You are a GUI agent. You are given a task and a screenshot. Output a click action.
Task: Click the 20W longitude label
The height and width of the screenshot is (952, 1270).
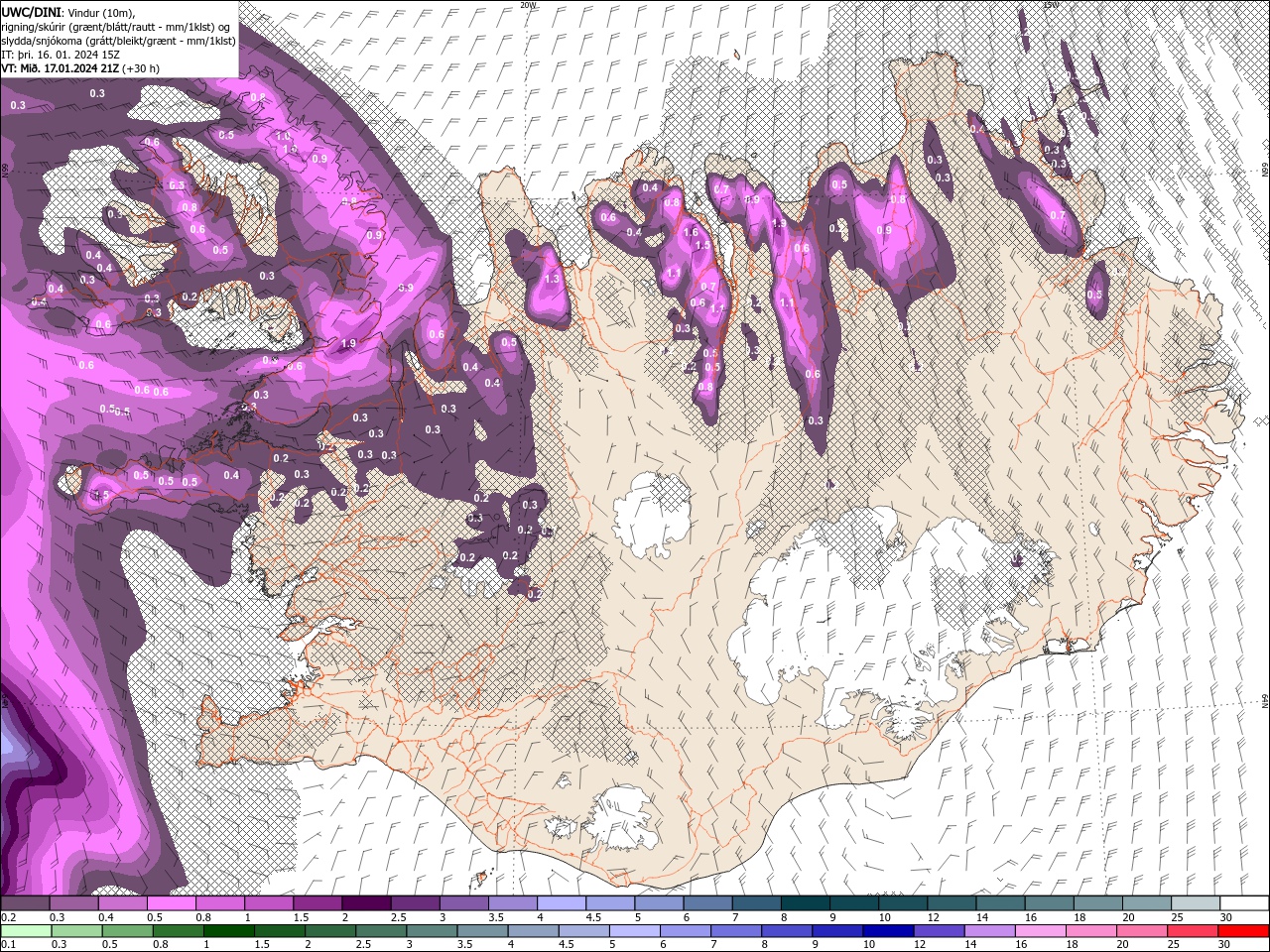[x=529, y=5]
